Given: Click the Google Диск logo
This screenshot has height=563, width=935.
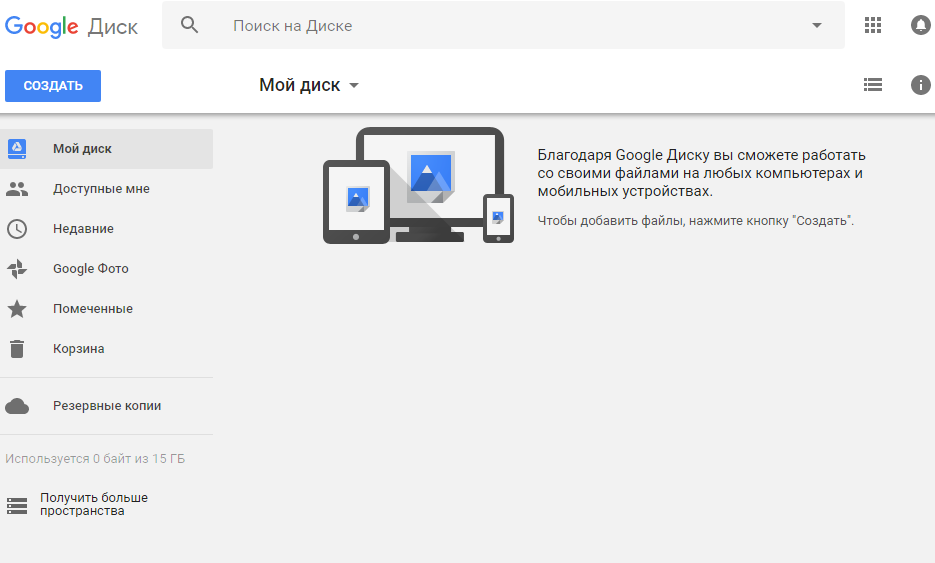Looking at the screenshot, I should click(71, 26).
